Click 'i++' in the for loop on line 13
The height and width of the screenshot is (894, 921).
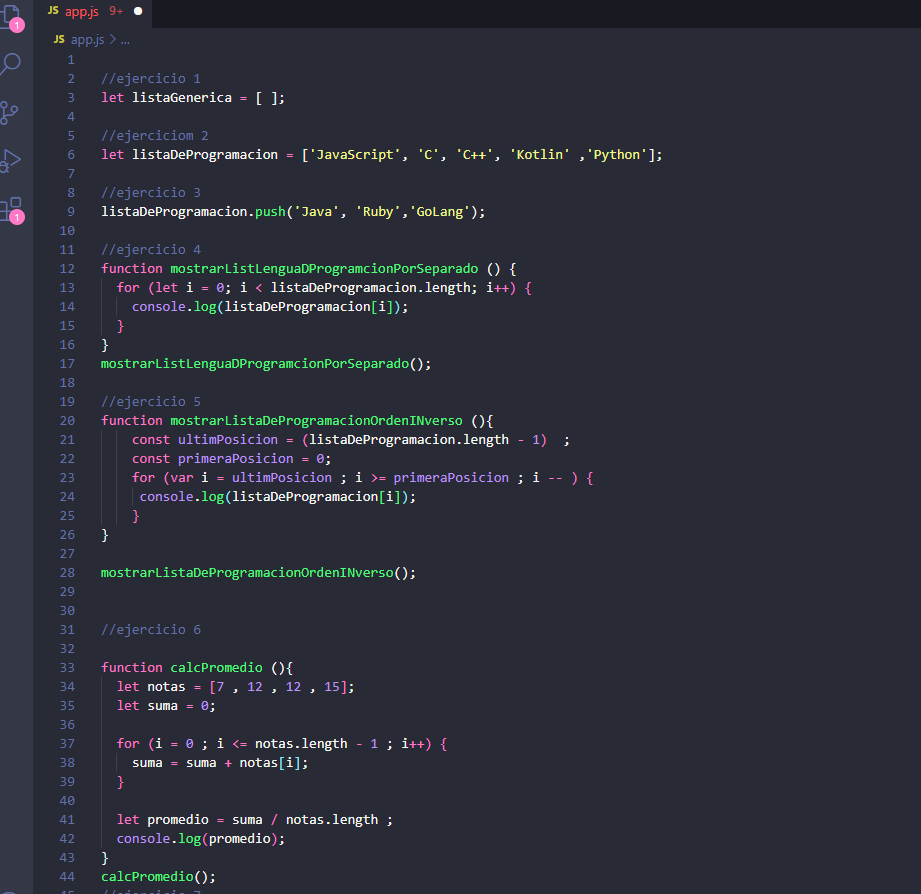point(497,288)
